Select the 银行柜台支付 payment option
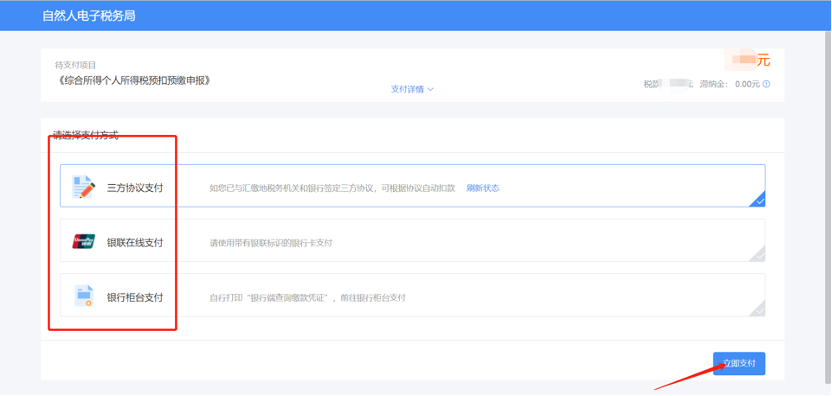 click(x=412, y=295)
